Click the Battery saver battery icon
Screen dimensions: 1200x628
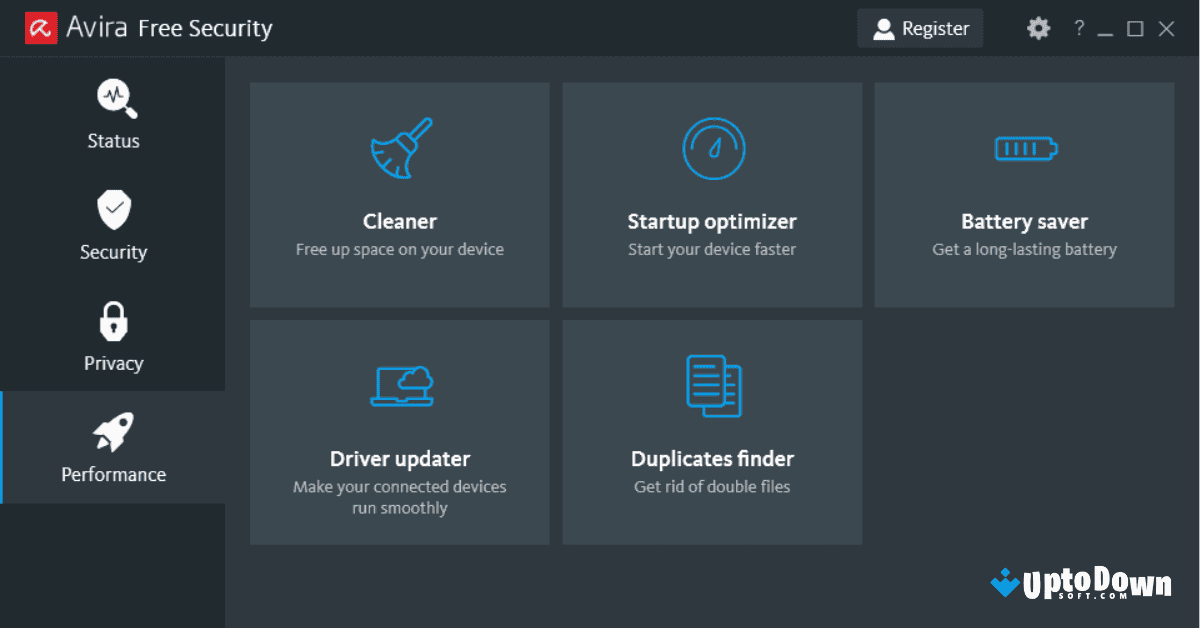pyautogui.click(x=1024, y=148)
